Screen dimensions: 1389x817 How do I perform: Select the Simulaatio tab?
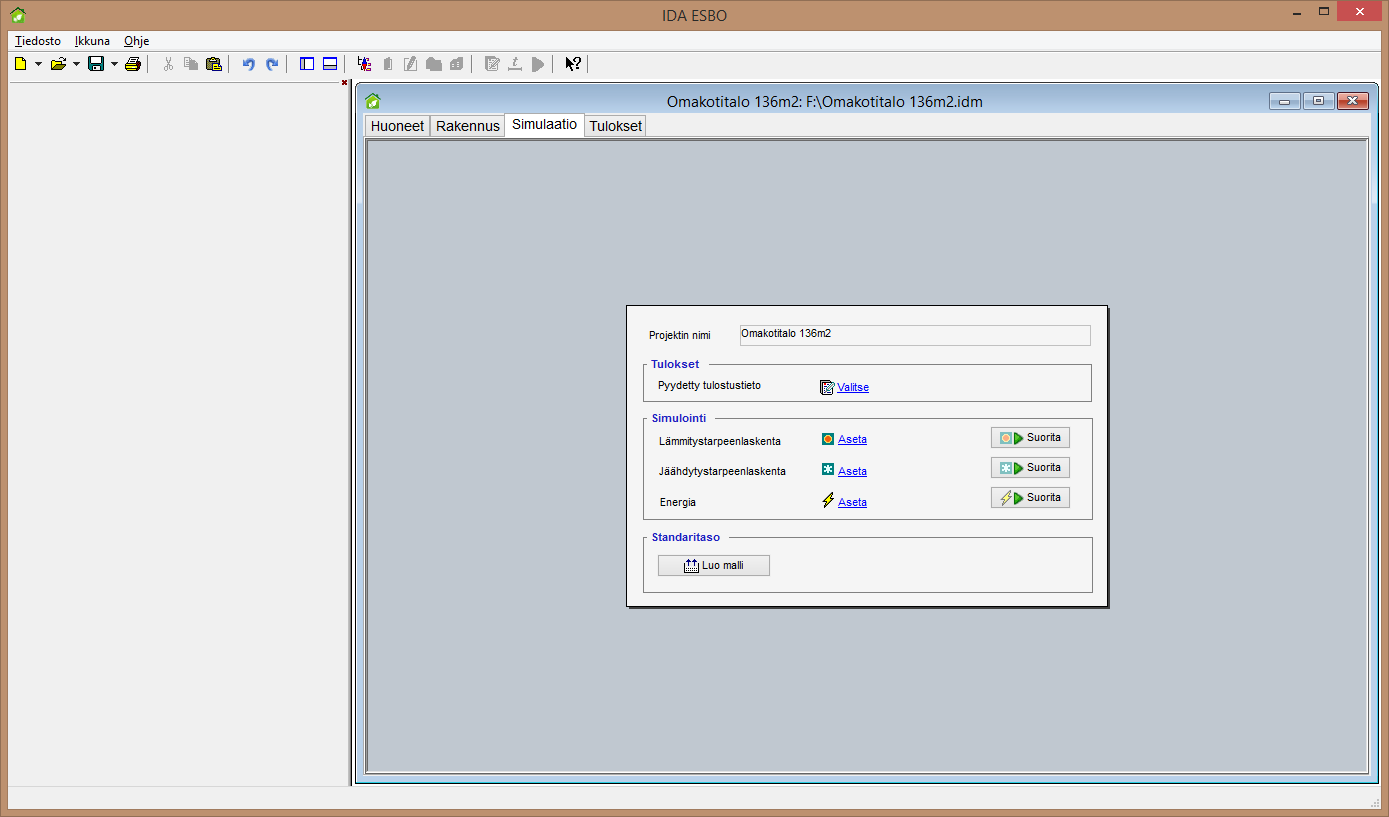[545, 125]
